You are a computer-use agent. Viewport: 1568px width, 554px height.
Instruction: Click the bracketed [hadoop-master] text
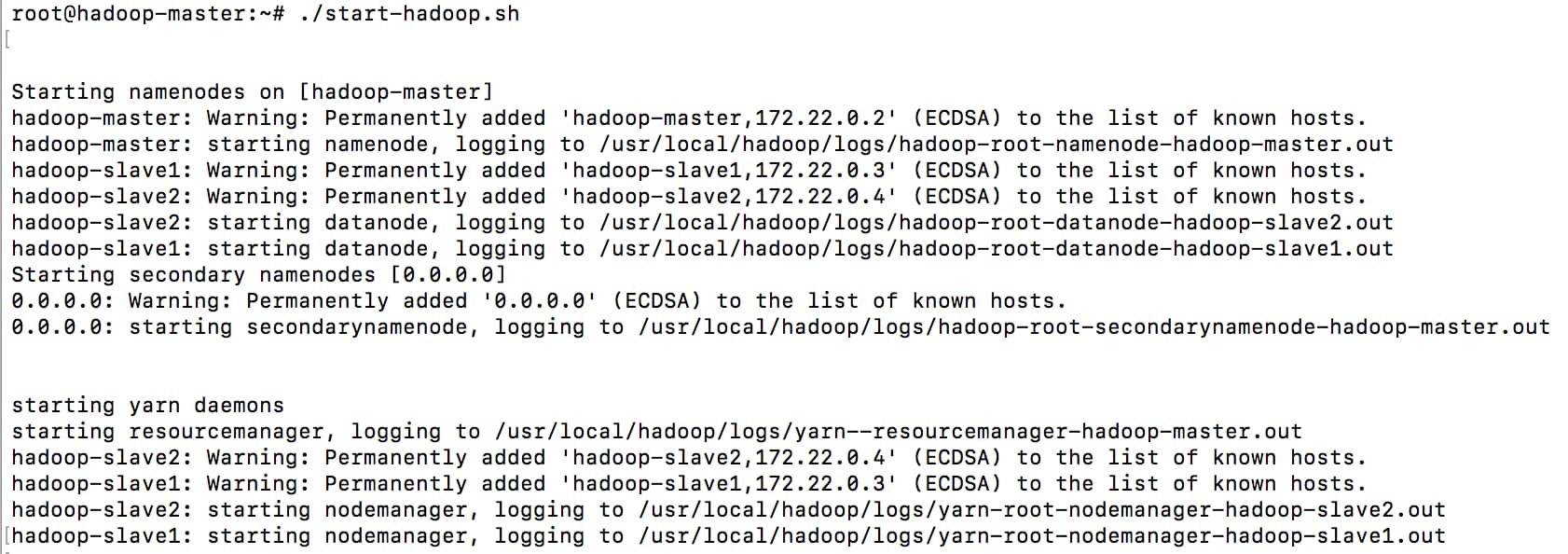(395, 92)
